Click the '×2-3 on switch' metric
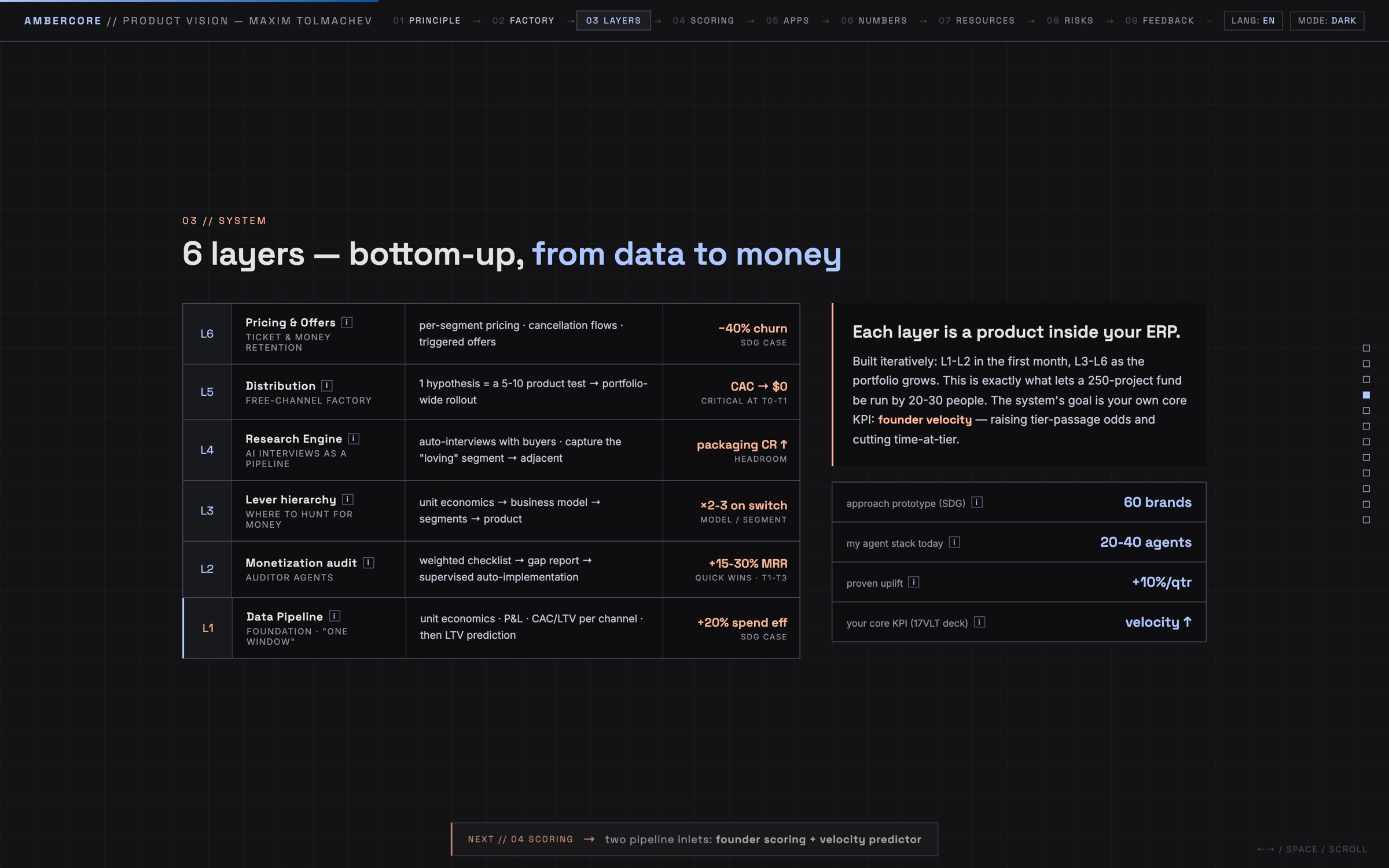Viewport: 1389px width, 868px height. click(744, 505)
